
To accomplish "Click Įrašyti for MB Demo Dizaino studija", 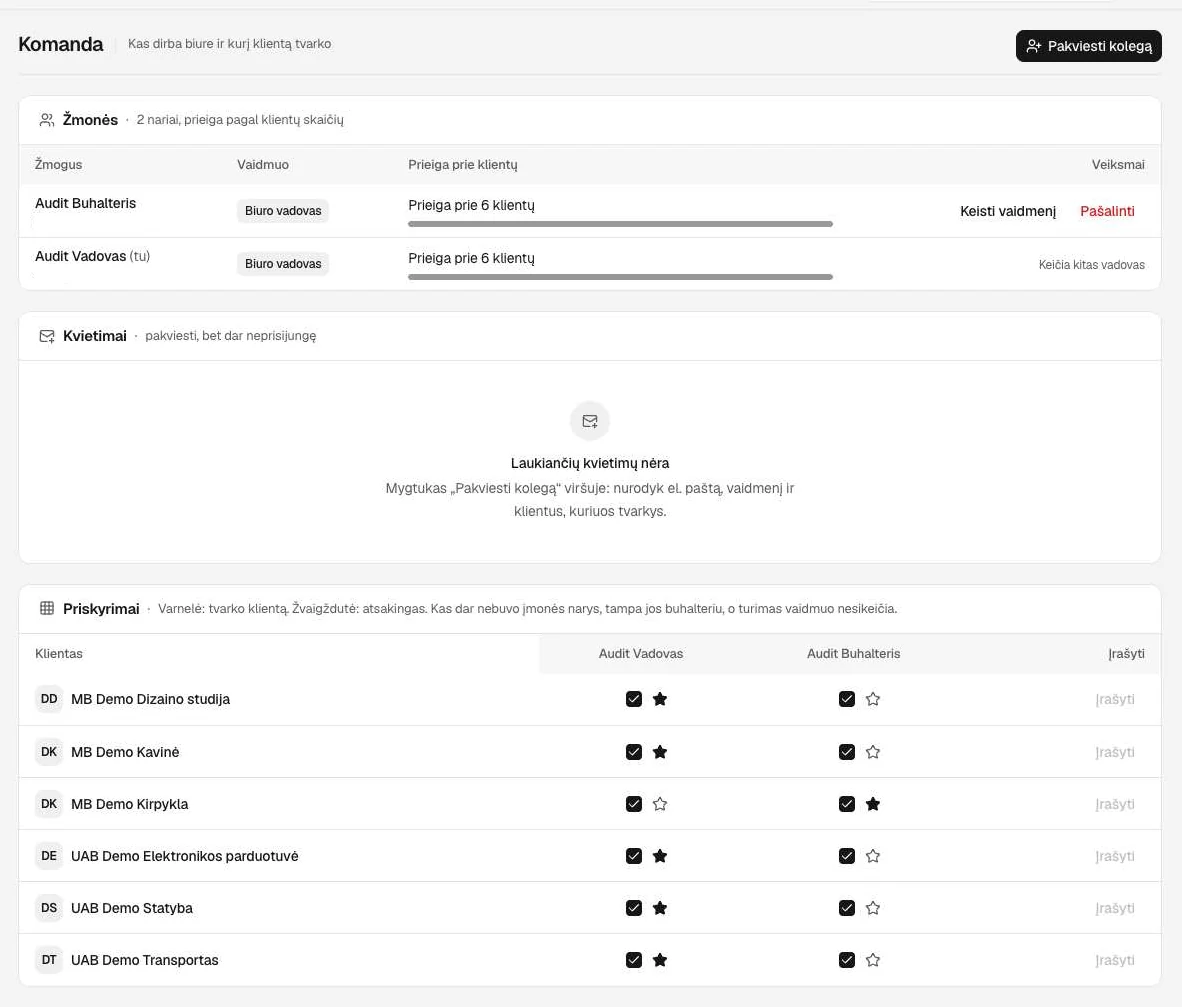I will 1115,699.
